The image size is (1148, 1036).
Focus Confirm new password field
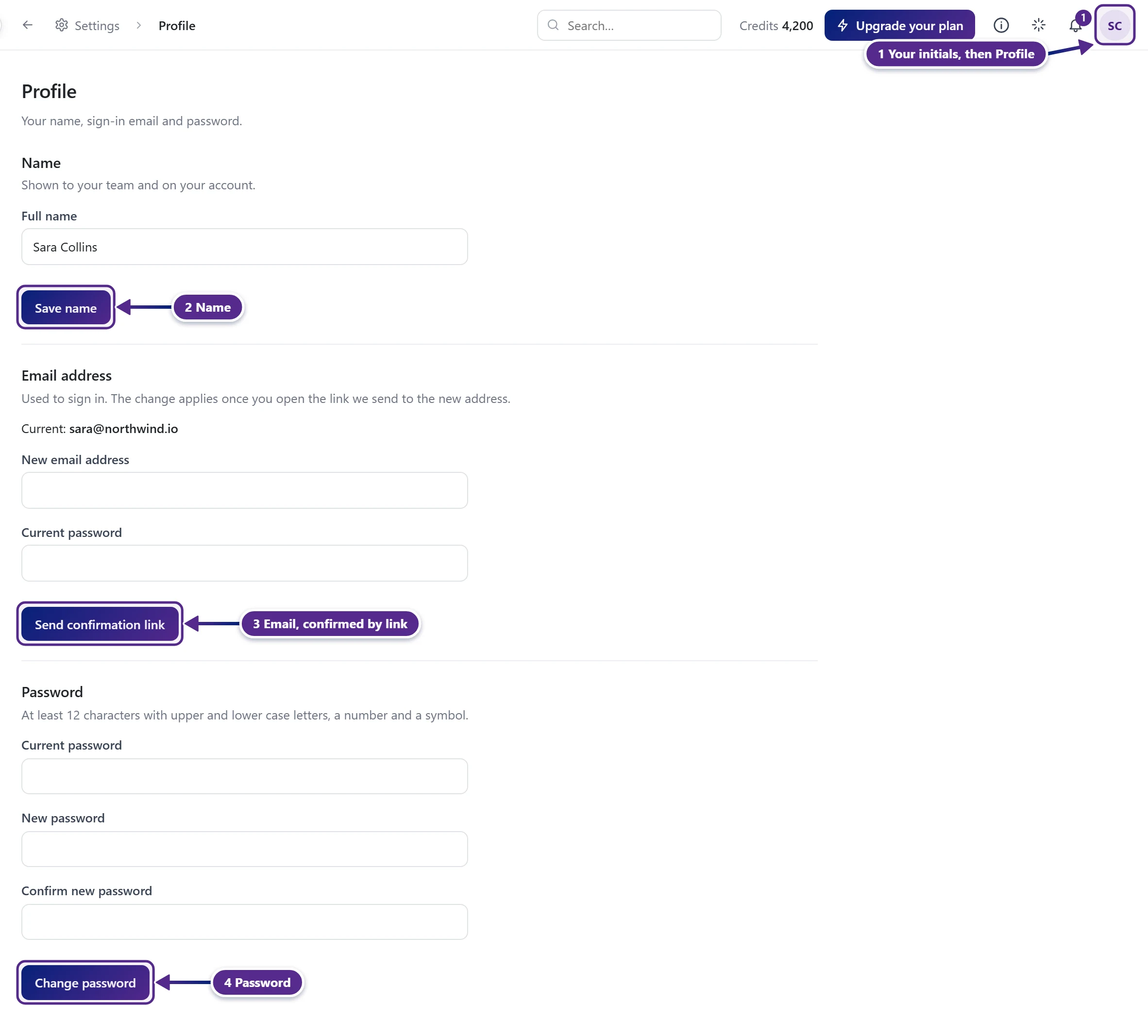pyautogui.click(x=244, y=921)
